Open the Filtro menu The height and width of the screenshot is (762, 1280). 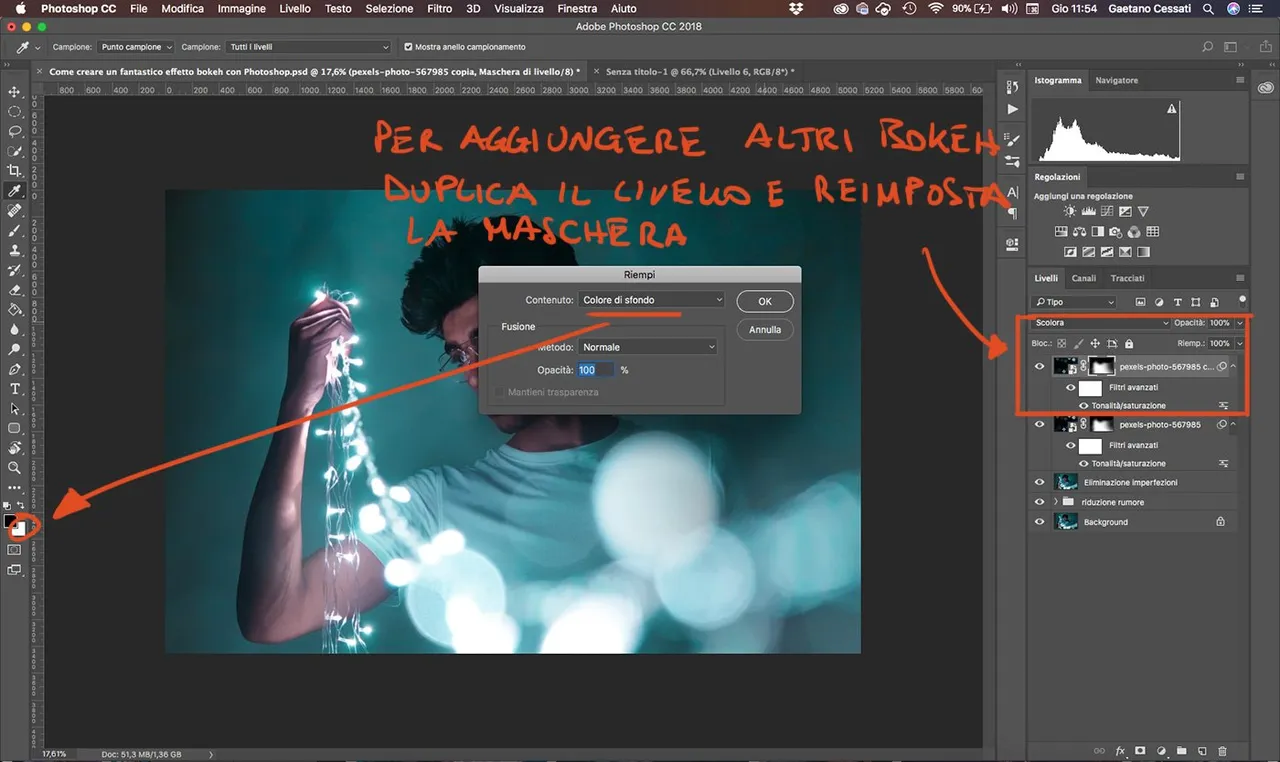point(439,8)
